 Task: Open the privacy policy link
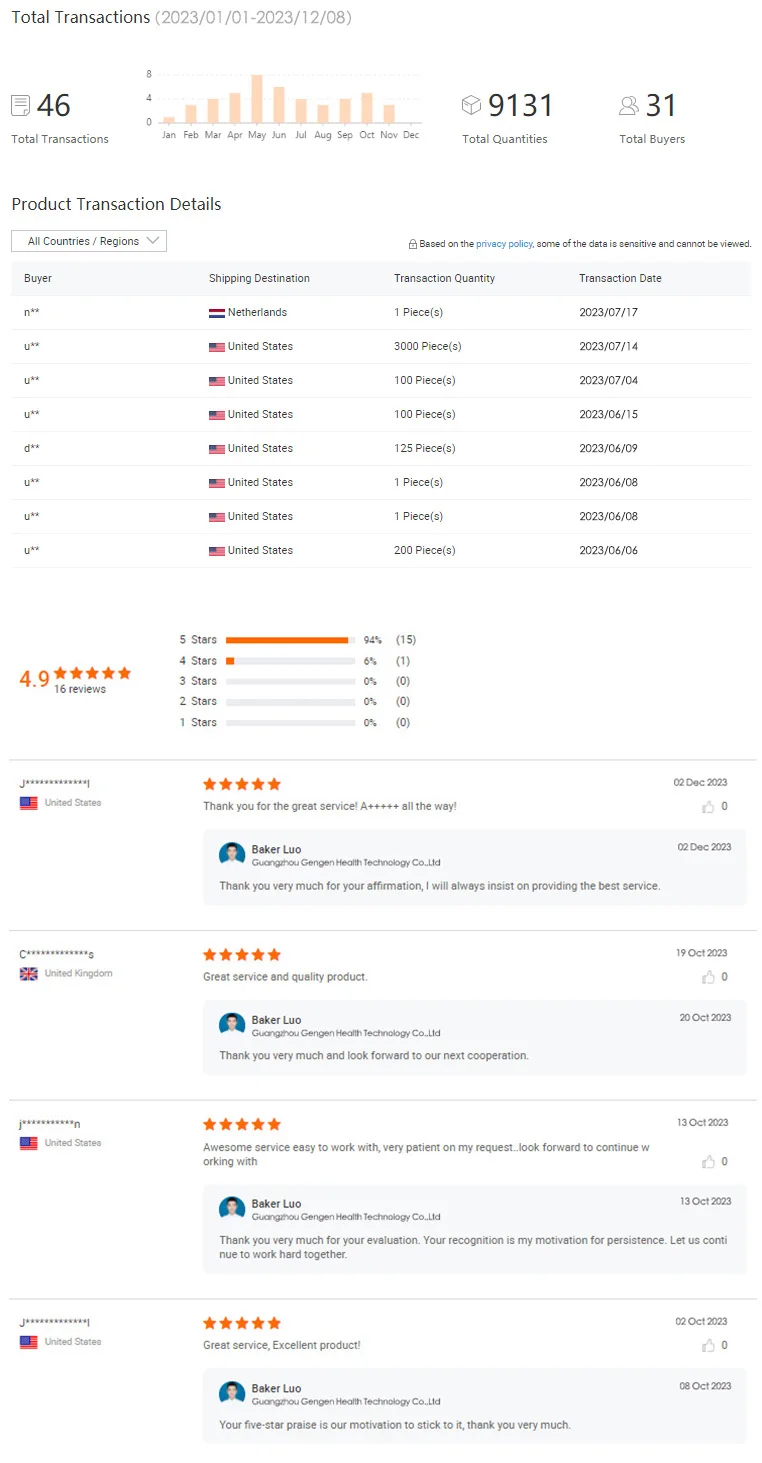coord(504,244)
